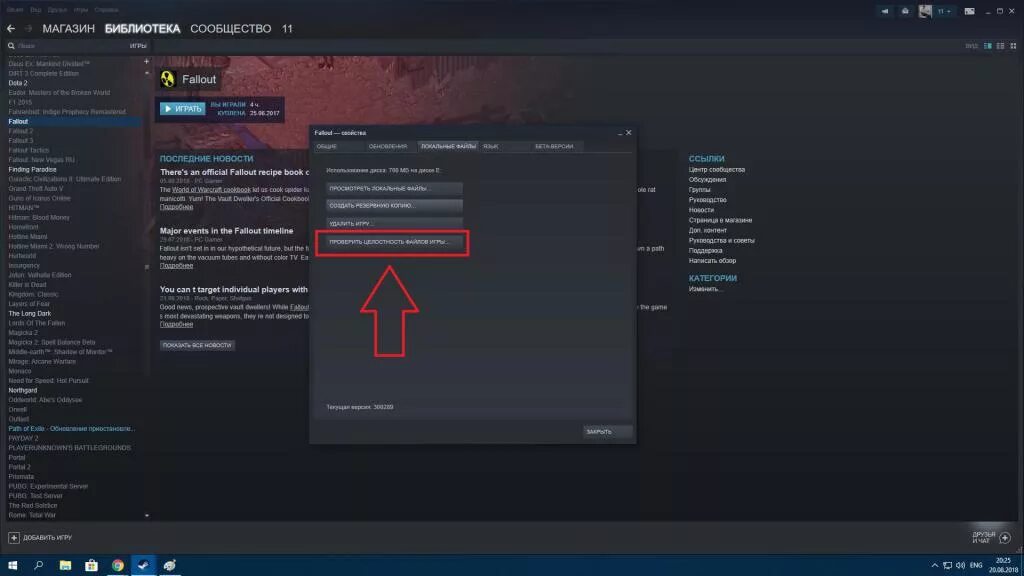
Task: Open the БИБЛИОТЕКА tab
Action: pyautogui.click(x=142, y=29)
